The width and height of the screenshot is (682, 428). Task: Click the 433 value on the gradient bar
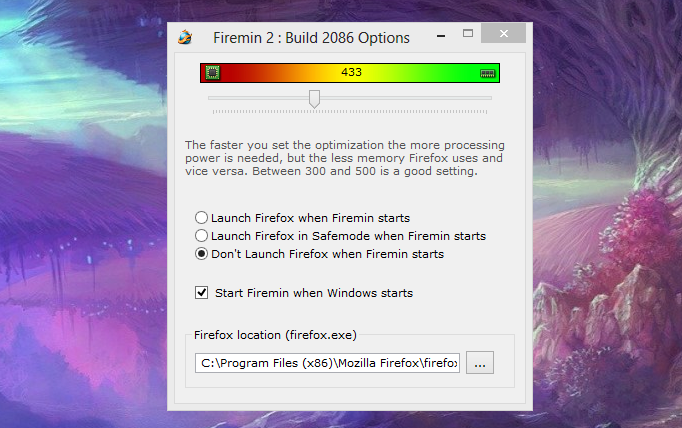click(x=351, y=72)
